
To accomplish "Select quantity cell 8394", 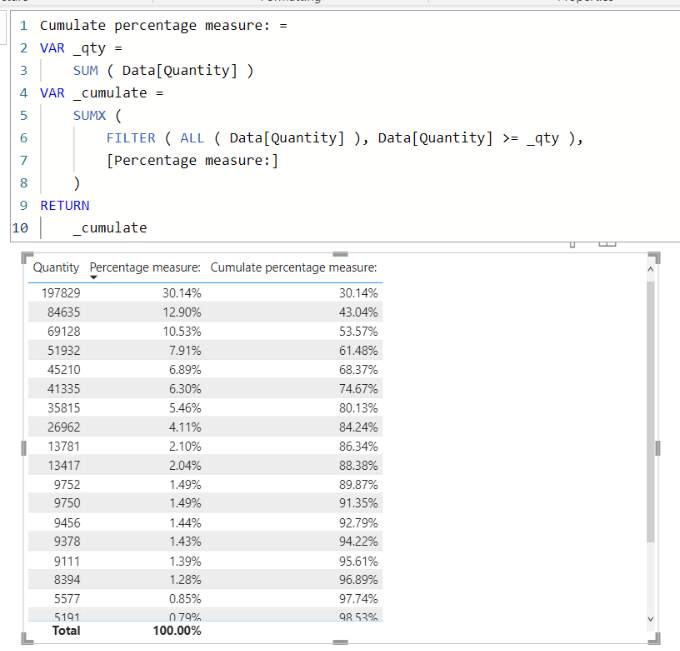I will coord(67,579).
